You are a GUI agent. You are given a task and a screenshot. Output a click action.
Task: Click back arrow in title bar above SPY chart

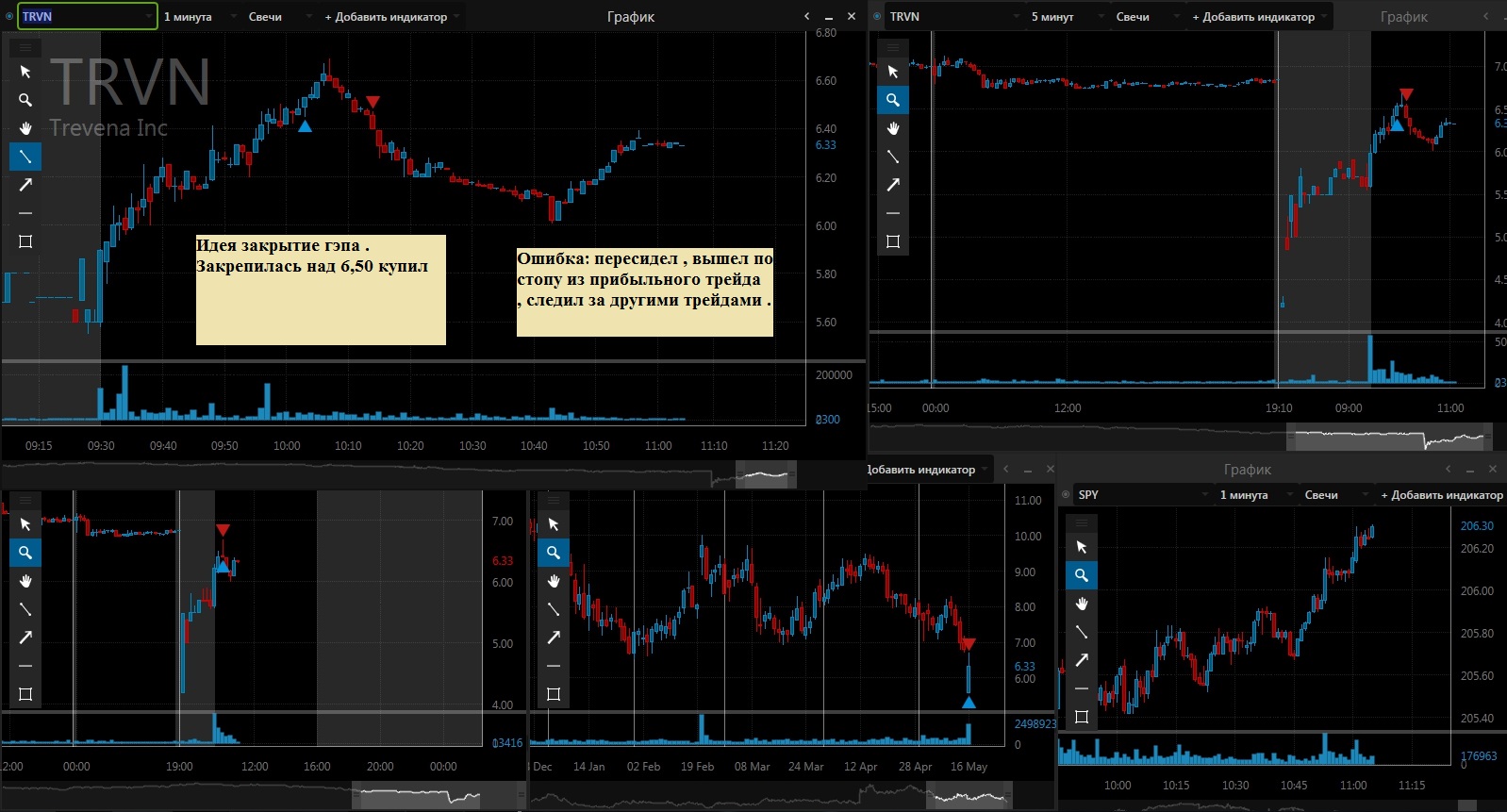[x=1448, y=469]
